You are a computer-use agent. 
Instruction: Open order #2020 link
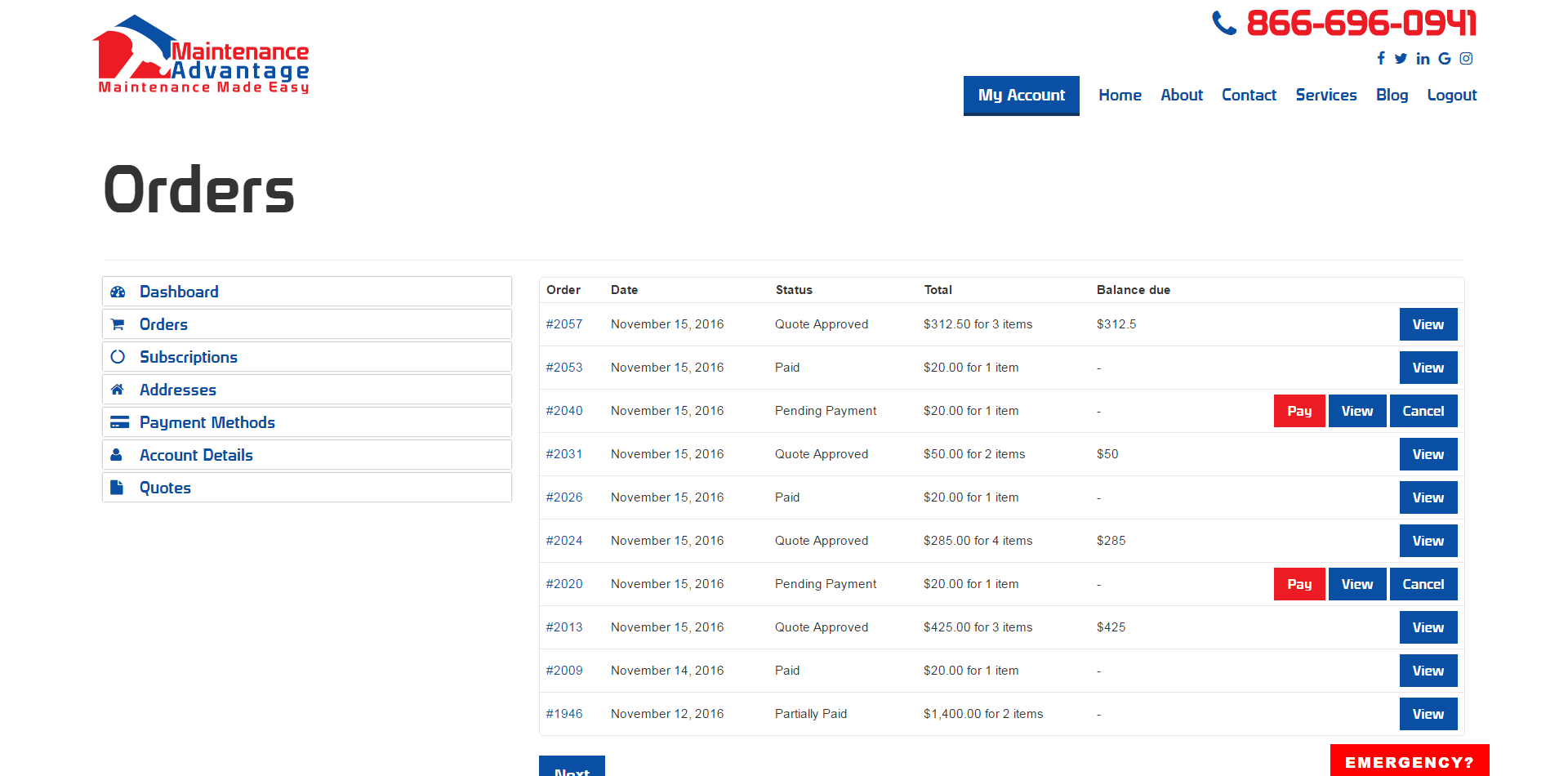coord(564,584)
